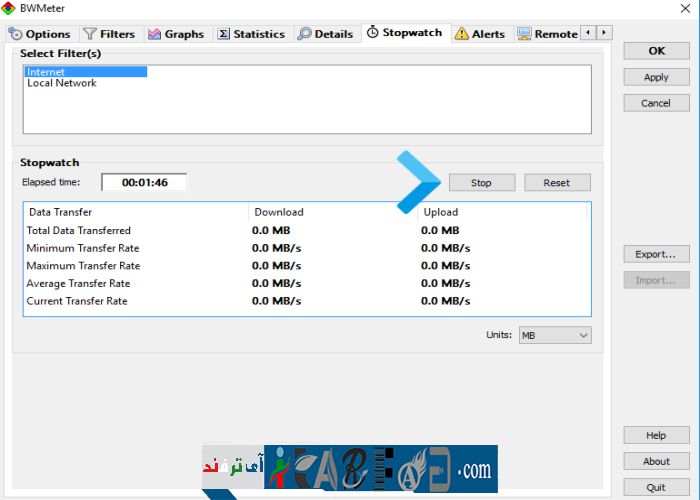
Task: Click the Statistics sigma icon
Action: click(x=223, y=34)
